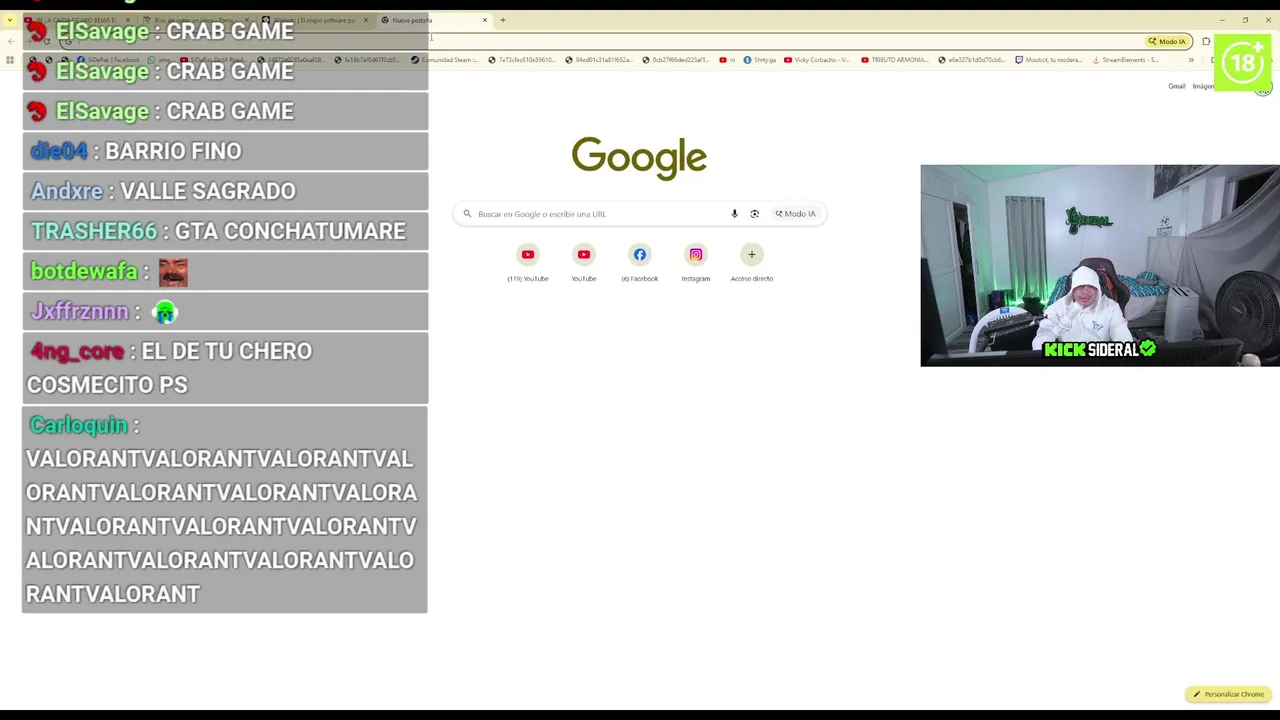Open Google Lens image search icon
The image size is (1280, 720).
(x=755, y=214)
